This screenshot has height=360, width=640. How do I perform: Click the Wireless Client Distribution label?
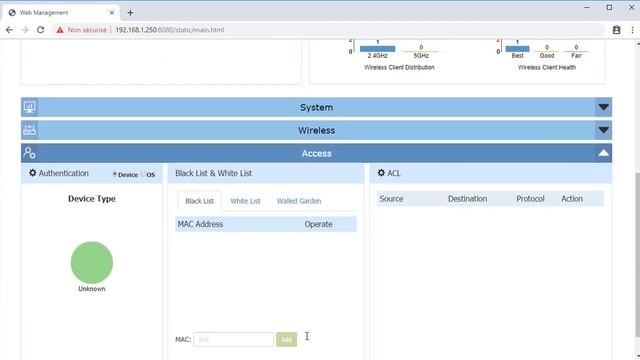[399, 67]
